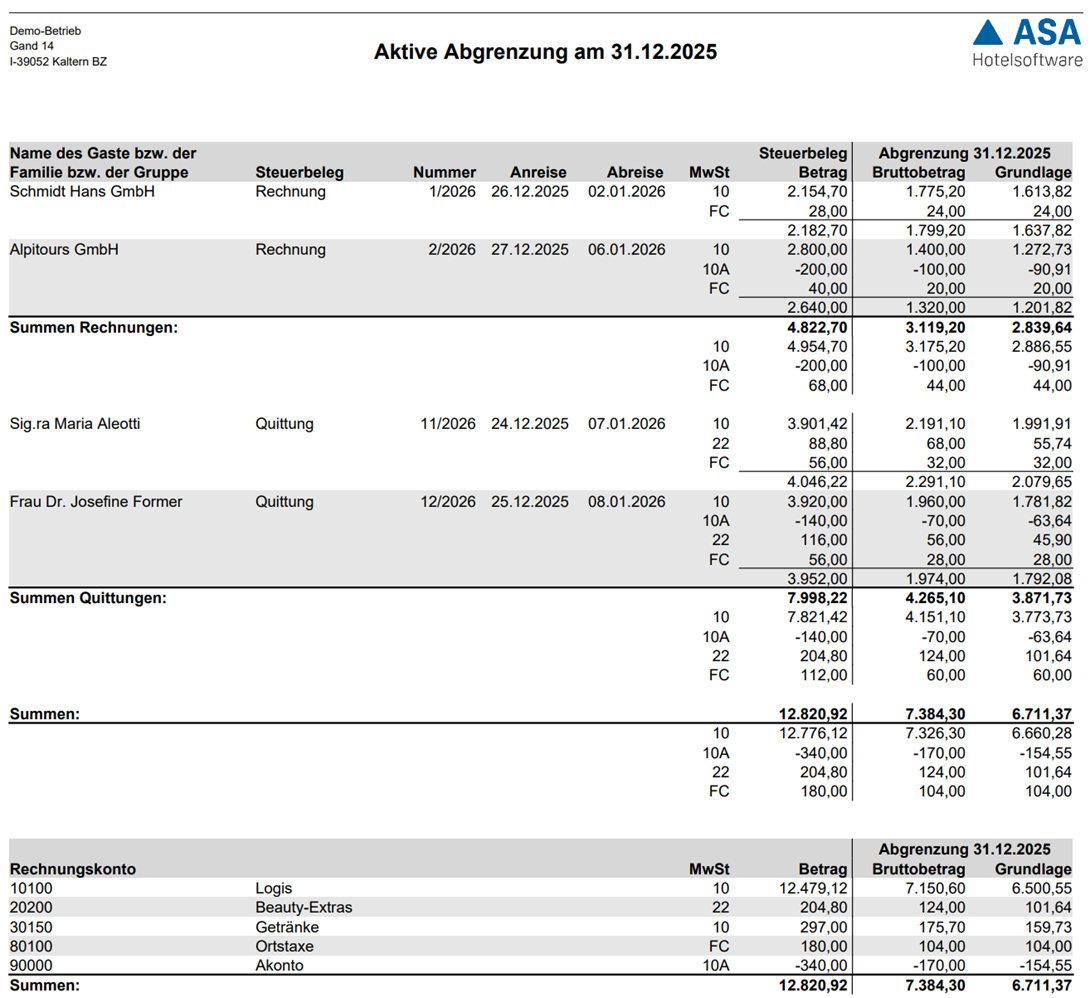Click the Abreise column header
Viewport: 1090px width, 998px height.
point(634,172)
